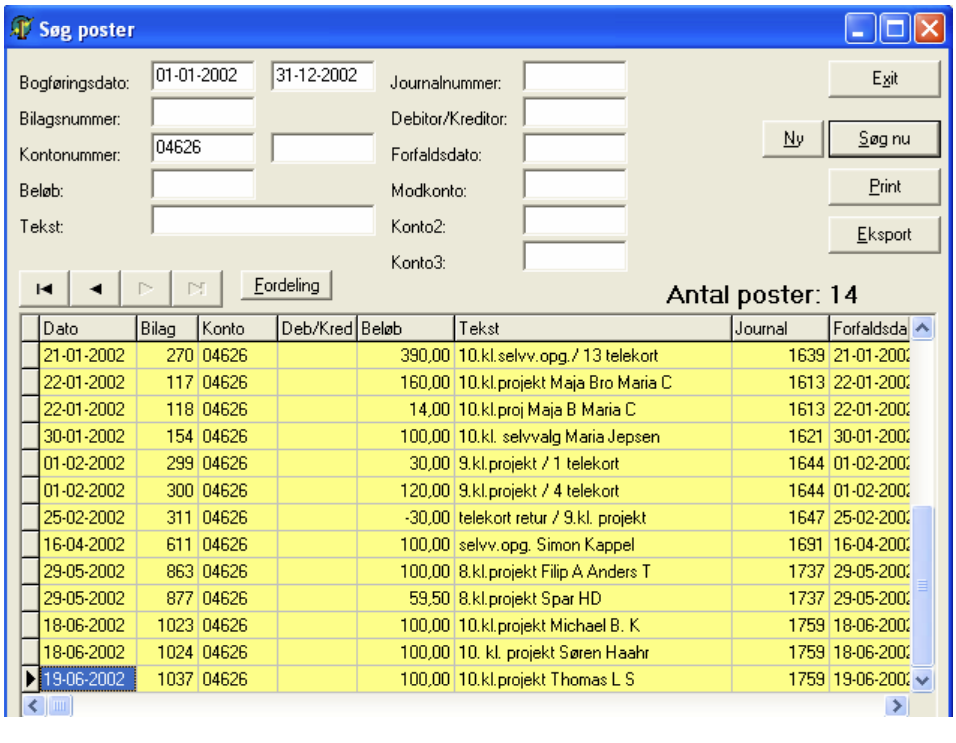Go to first record navigation arrow

(x=44, y=288)
